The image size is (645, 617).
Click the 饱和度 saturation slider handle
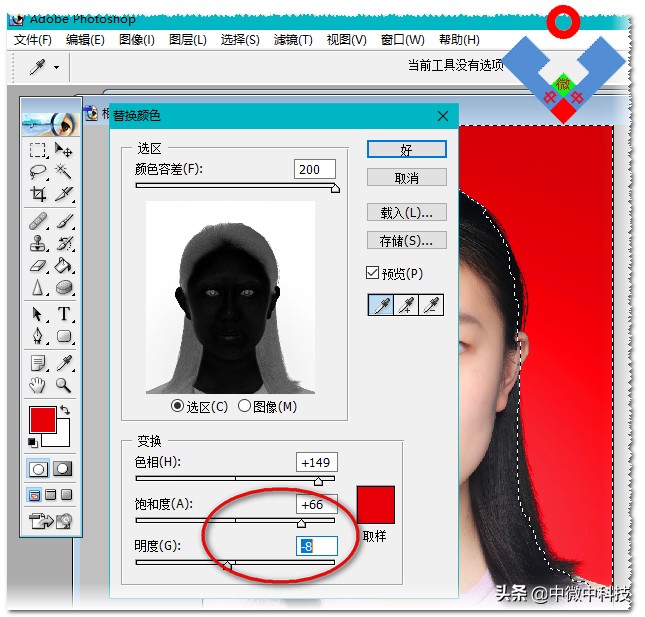tap(301, 523)
